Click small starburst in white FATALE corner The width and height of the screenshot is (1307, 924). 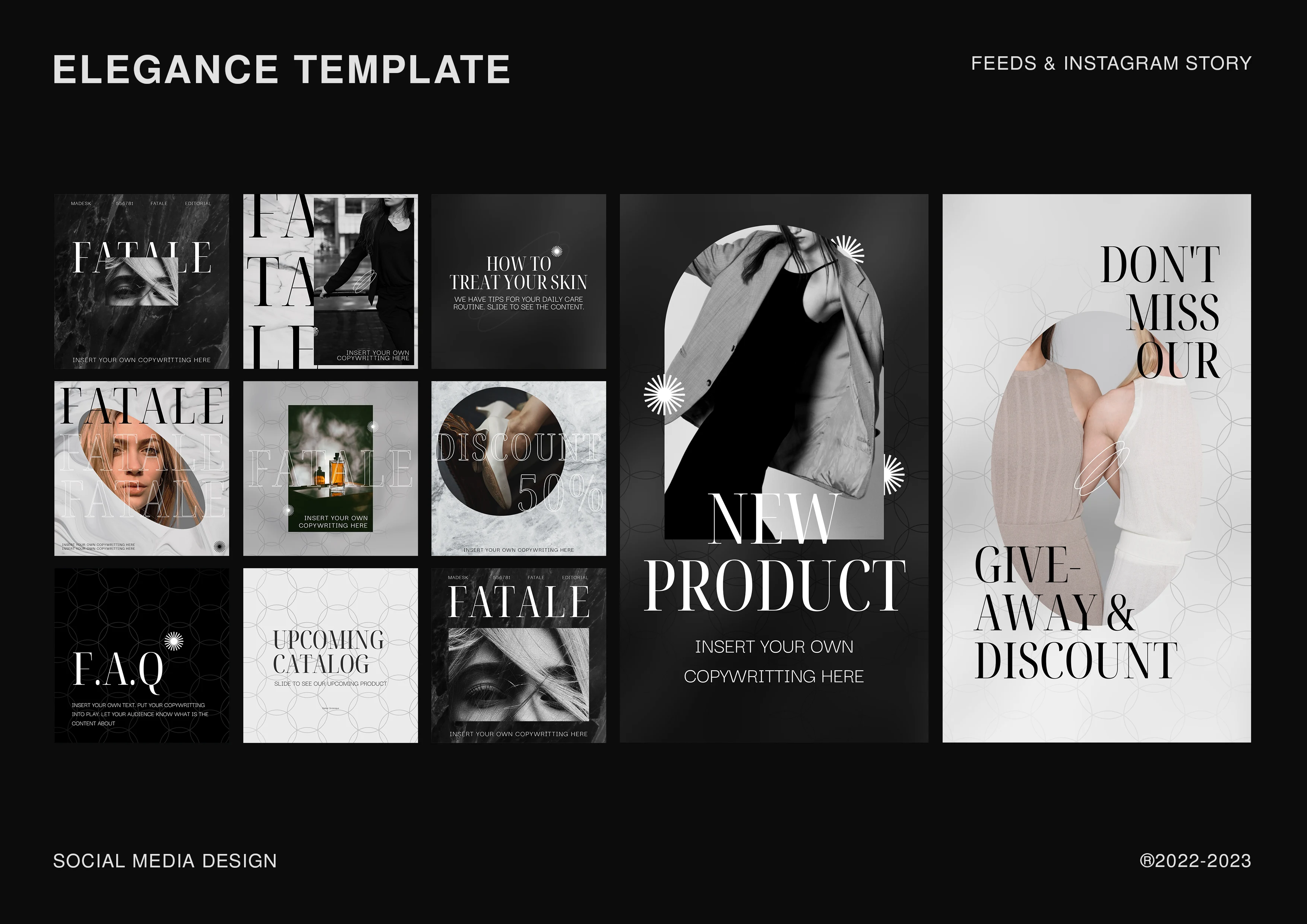219,546
